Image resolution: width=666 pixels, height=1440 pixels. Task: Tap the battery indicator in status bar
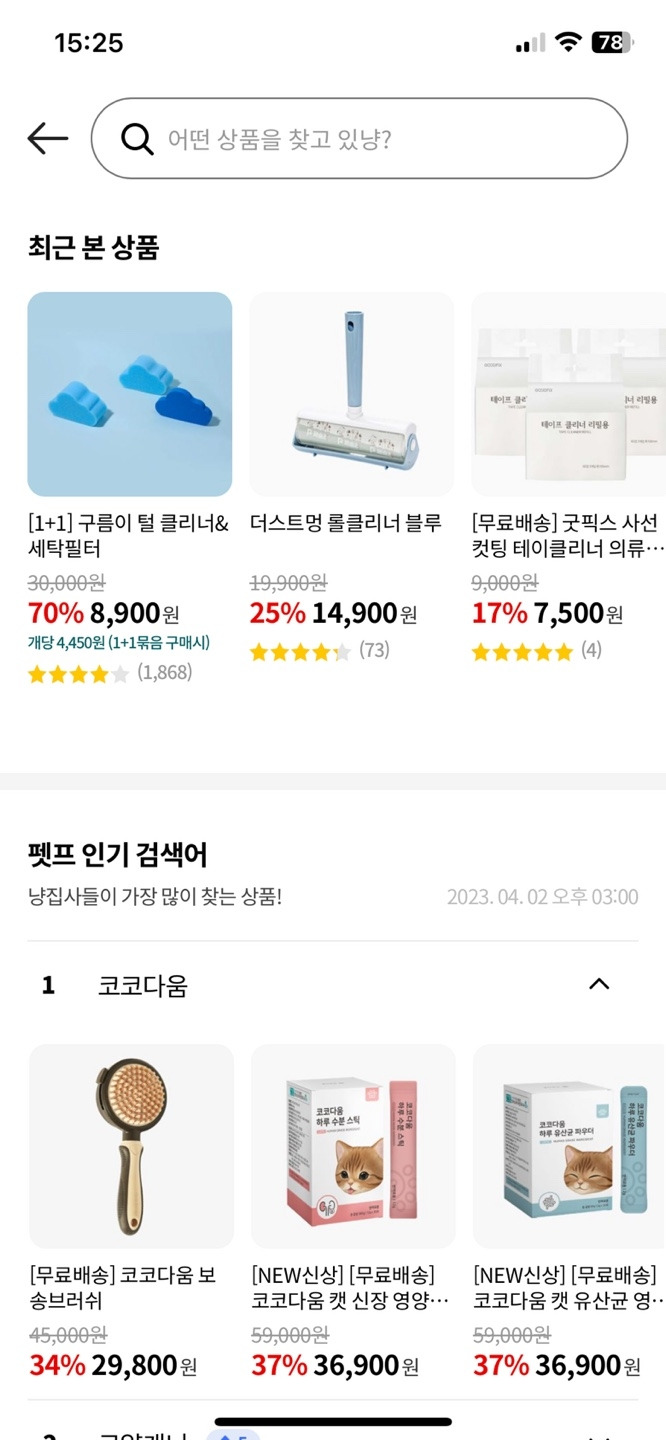tap(612, 42)
